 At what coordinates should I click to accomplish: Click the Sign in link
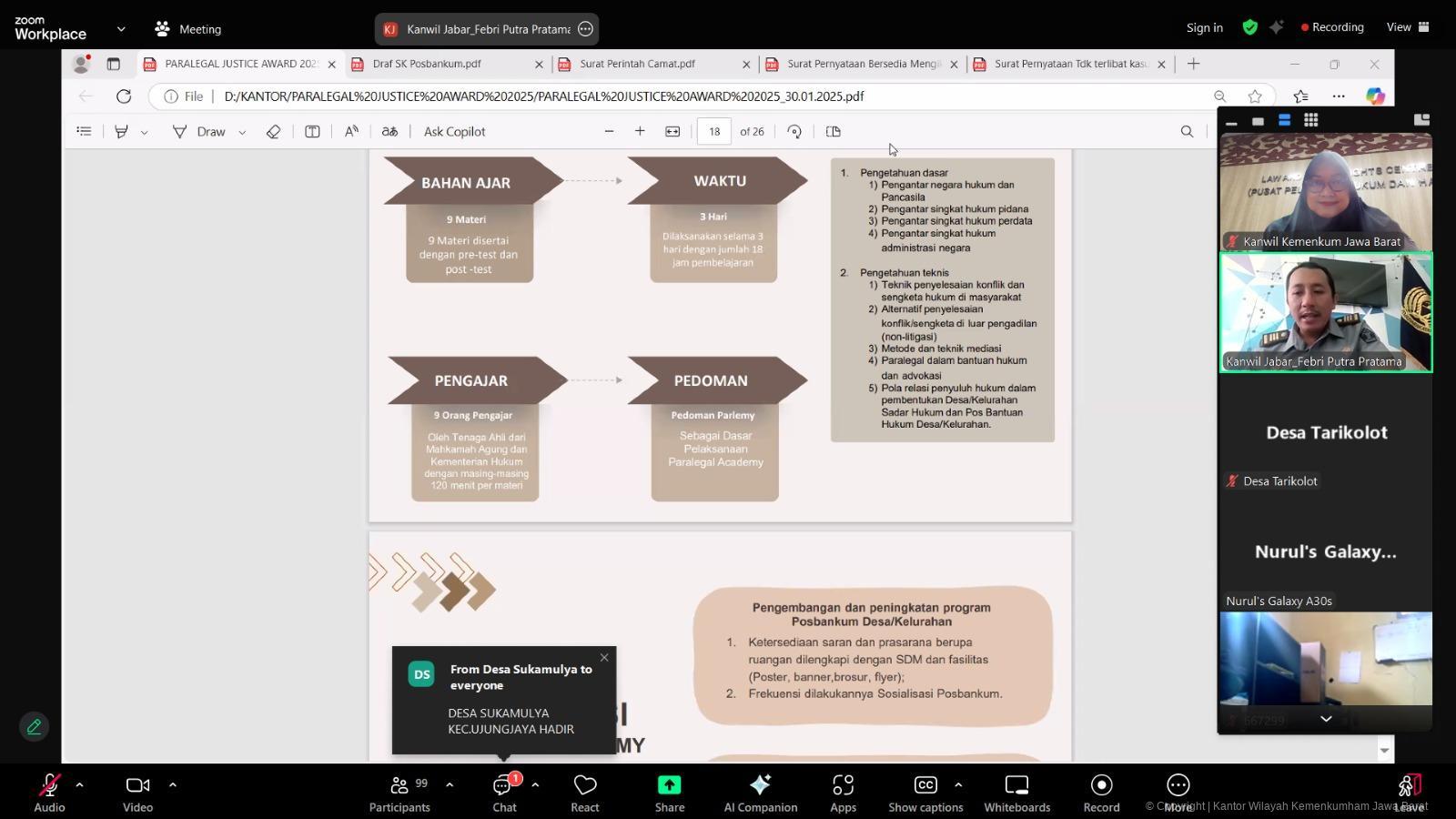pyautogui.click(x=1204, y=27)
